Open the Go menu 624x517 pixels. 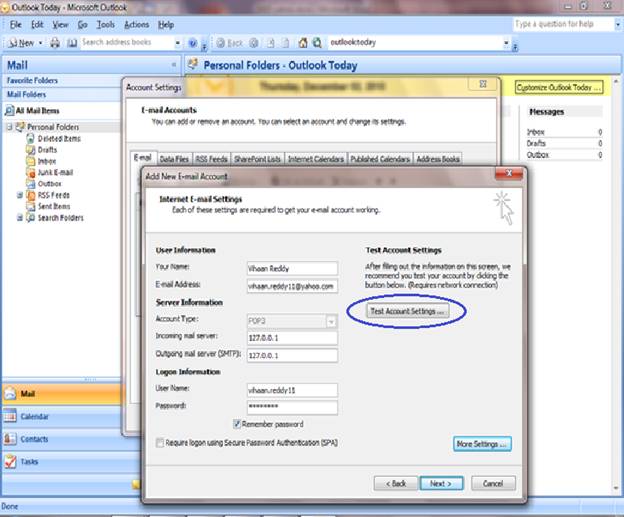click(82, 25)
